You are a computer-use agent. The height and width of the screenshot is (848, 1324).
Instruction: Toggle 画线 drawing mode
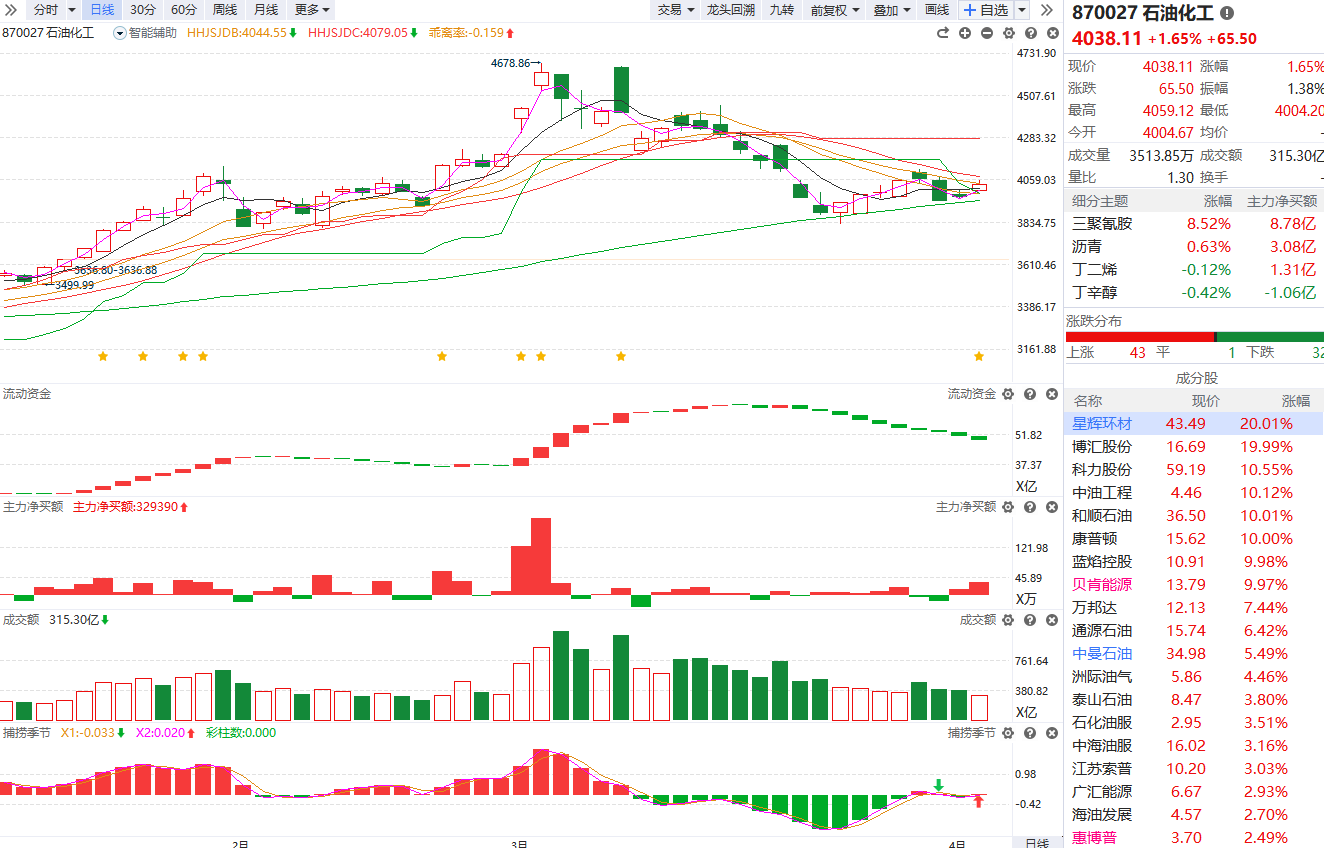(937, 10)
